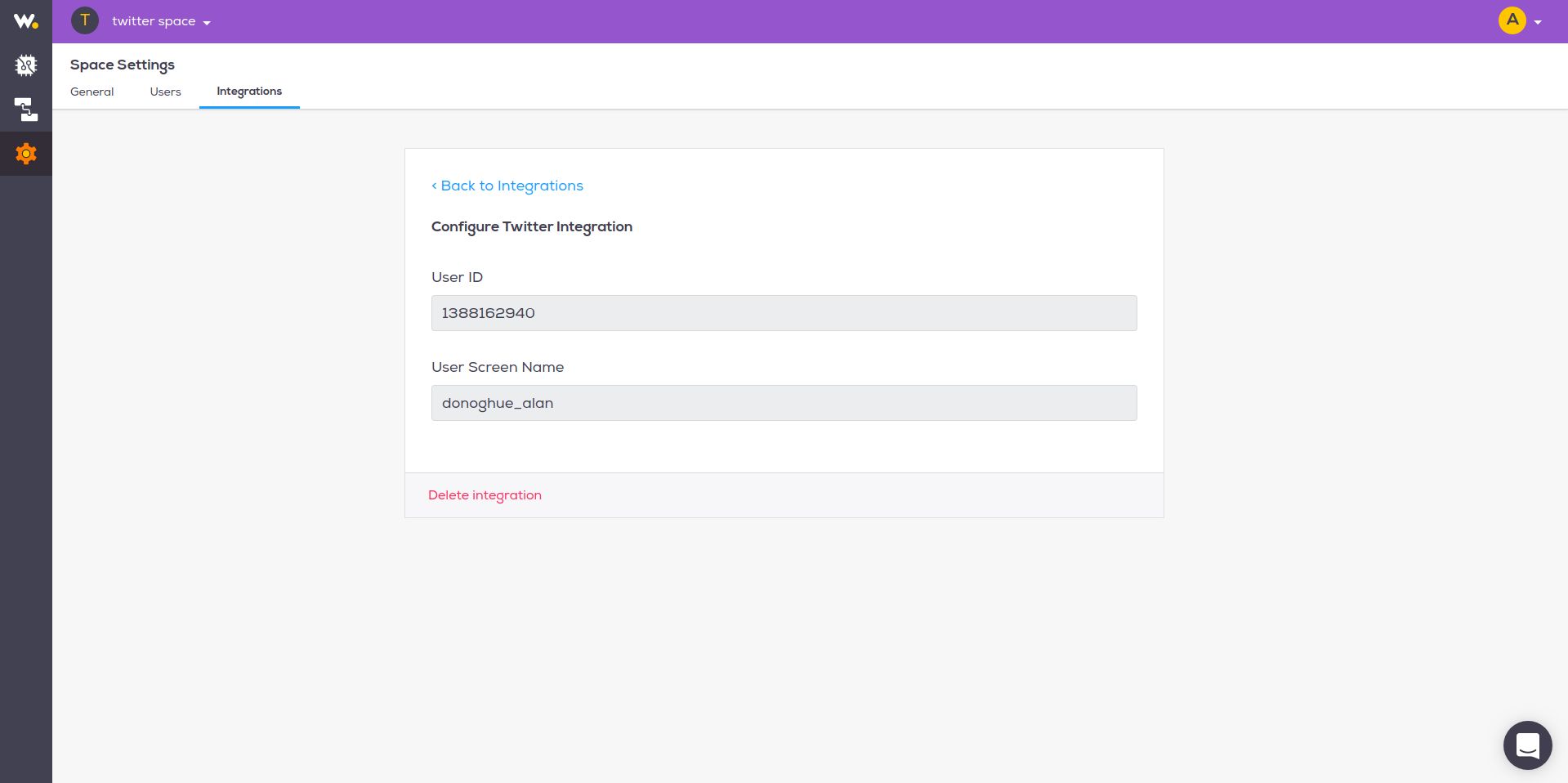Open the twitter space dropdown
This screenshot has height=783, width=1568.
(162, 21)
